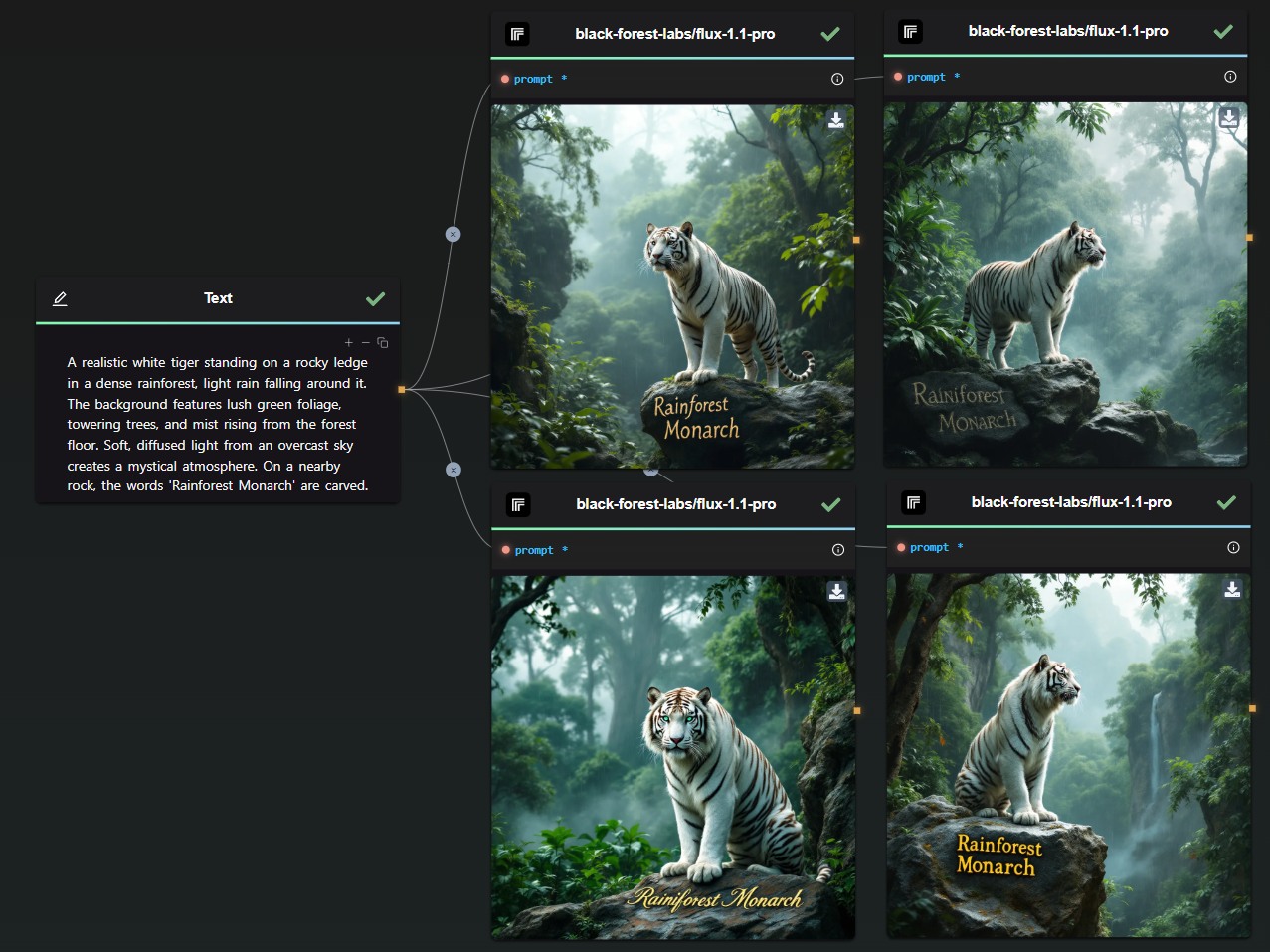This screenshot has height=952, width=1270.
Task: Click 'prompt *' label on grey carved-text node
Action: 933,77
